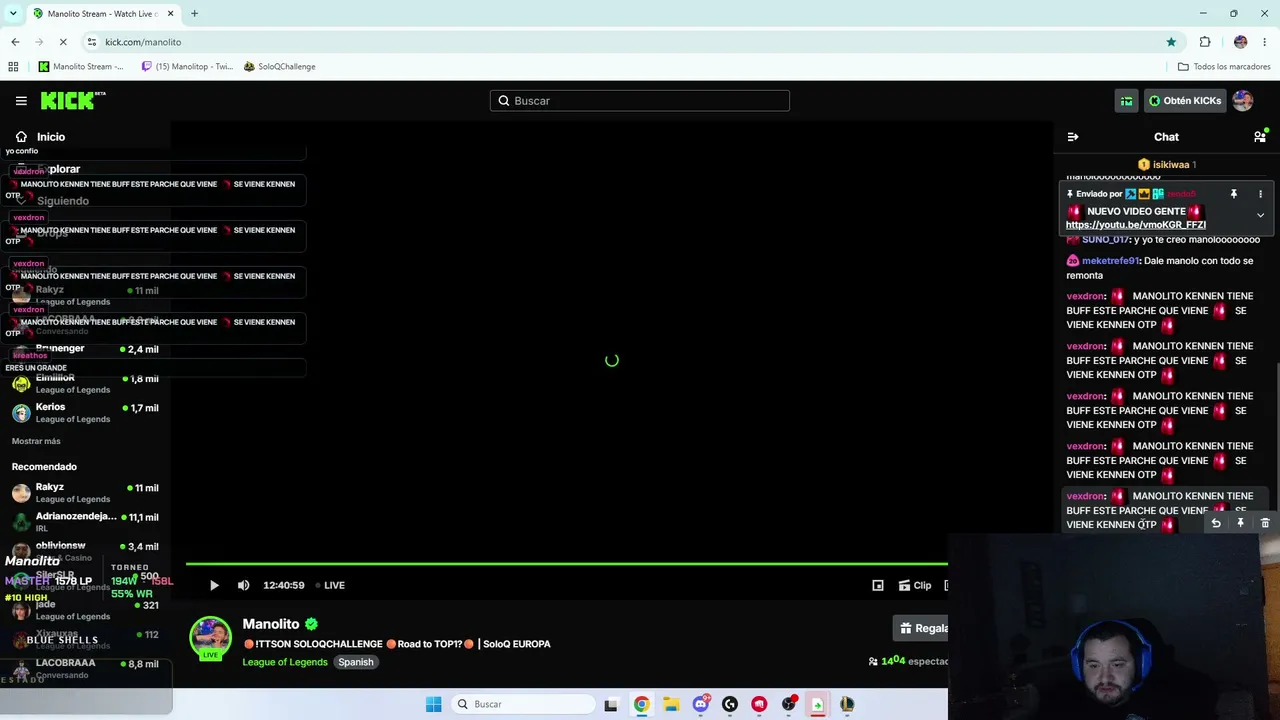This screenshot has width=1280, height=720.
Task: Click the green stream progress bar
Action: pos(566,564)
